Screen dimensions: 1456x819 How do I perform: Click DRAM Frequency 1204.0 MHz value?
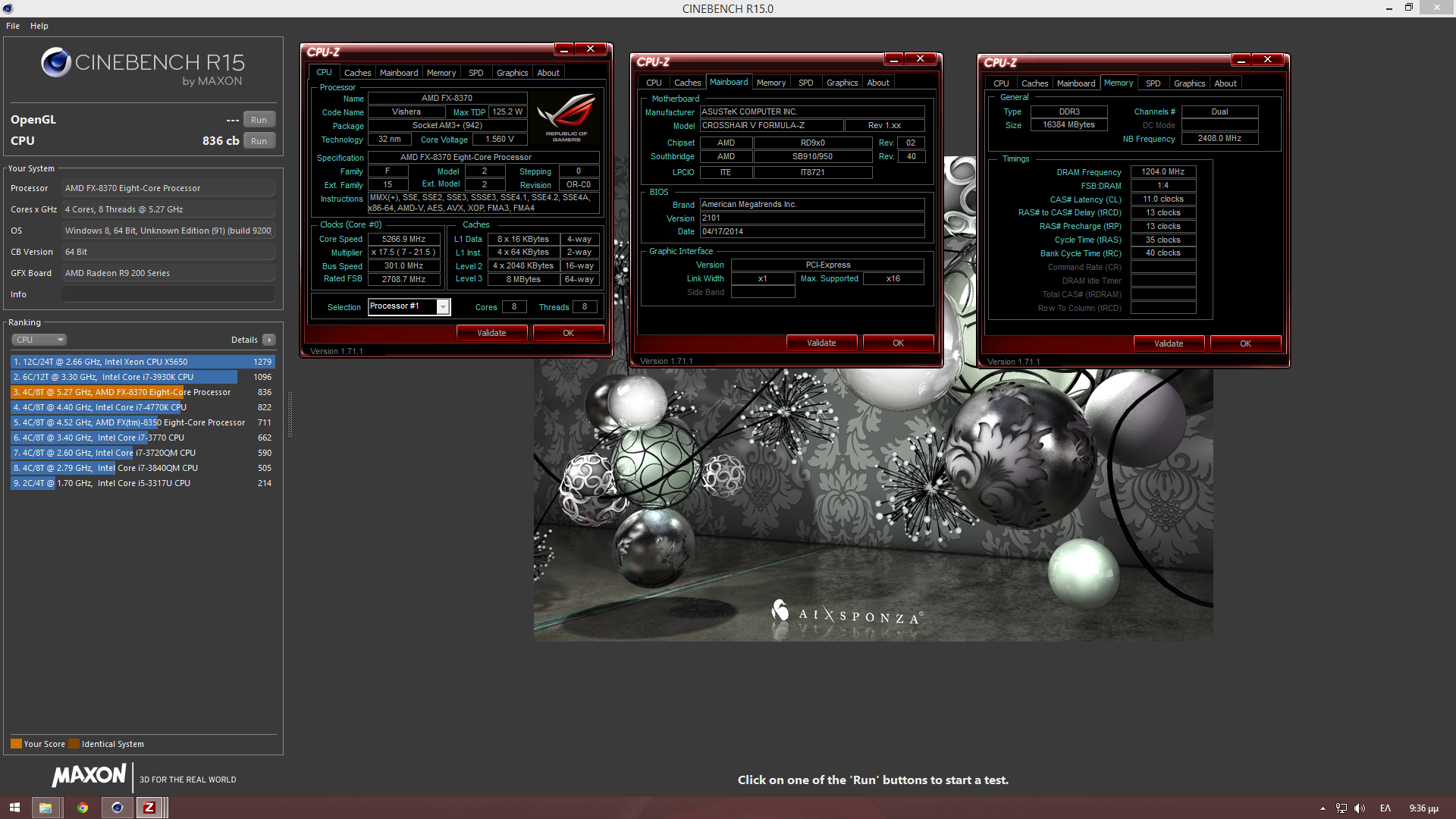(1163, 172)
